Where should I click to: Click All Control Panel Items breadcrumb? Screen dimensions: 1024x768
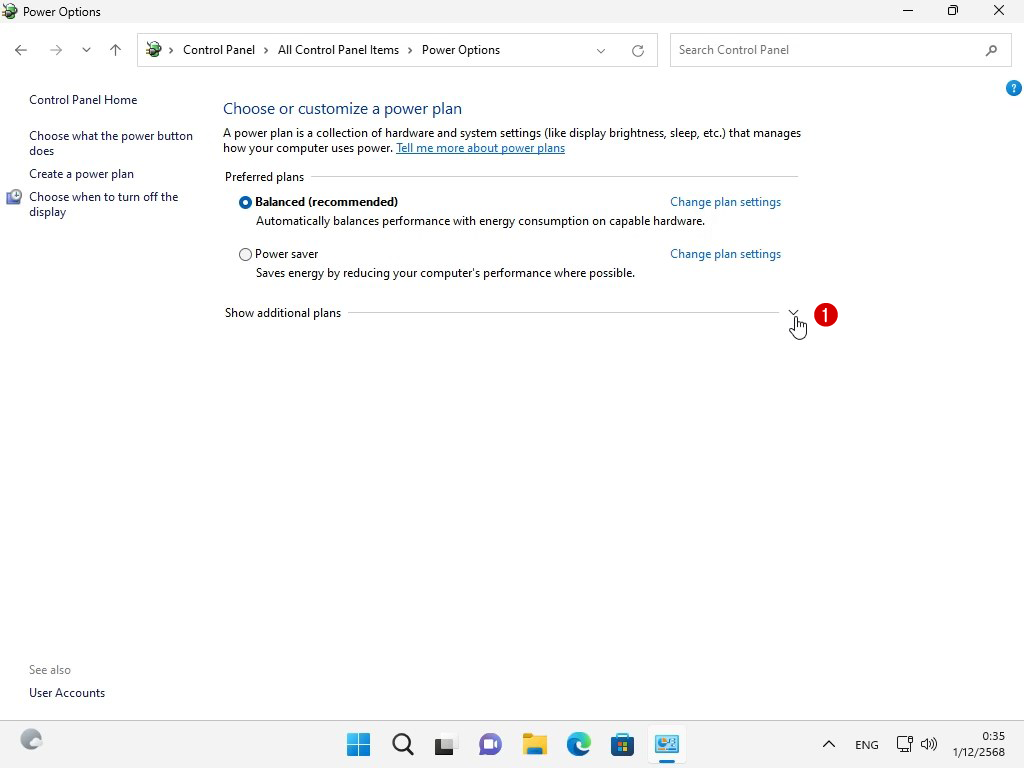[338, 50]
